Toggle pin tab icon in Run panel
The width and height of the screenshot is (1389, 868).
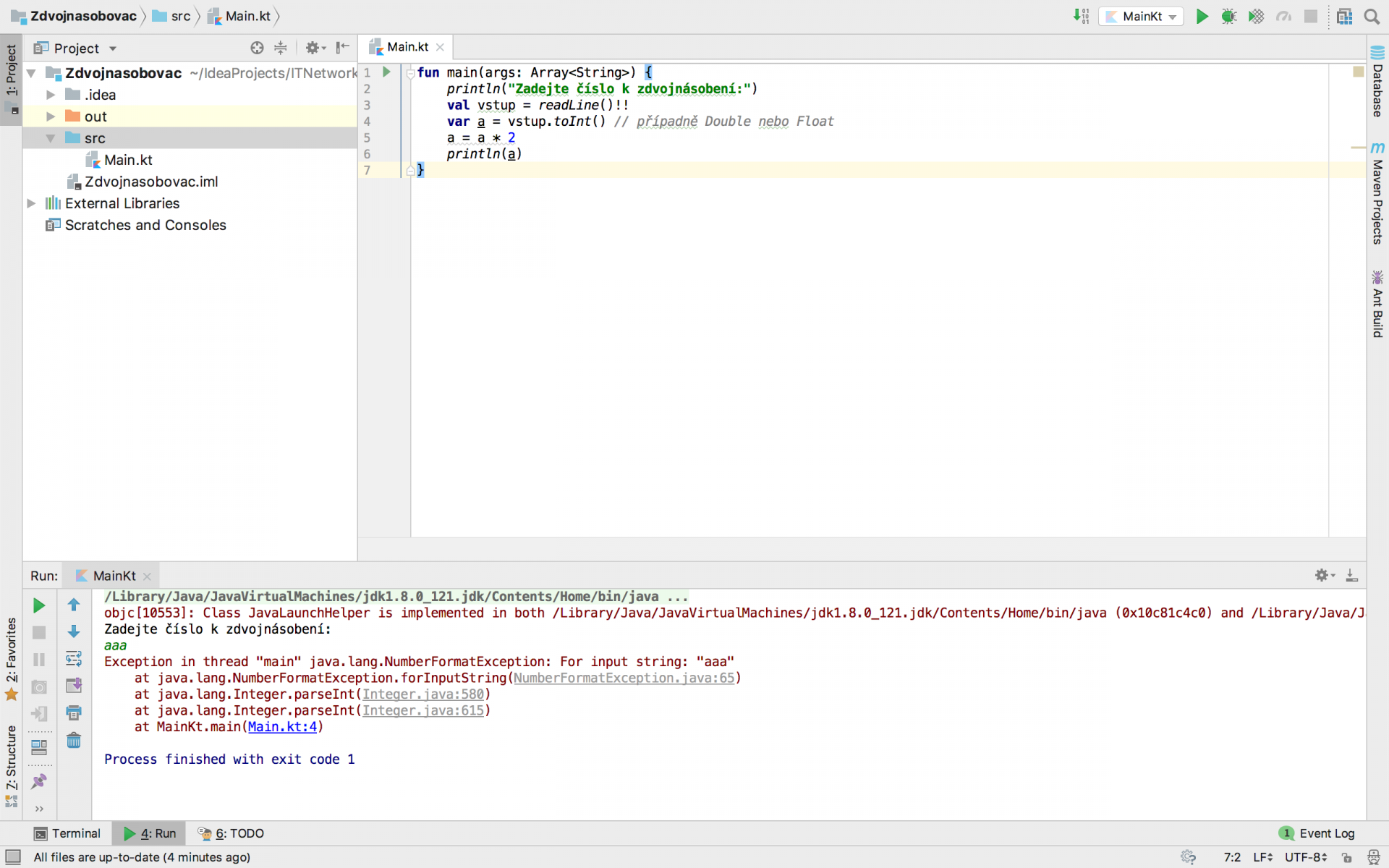[39, 781]
